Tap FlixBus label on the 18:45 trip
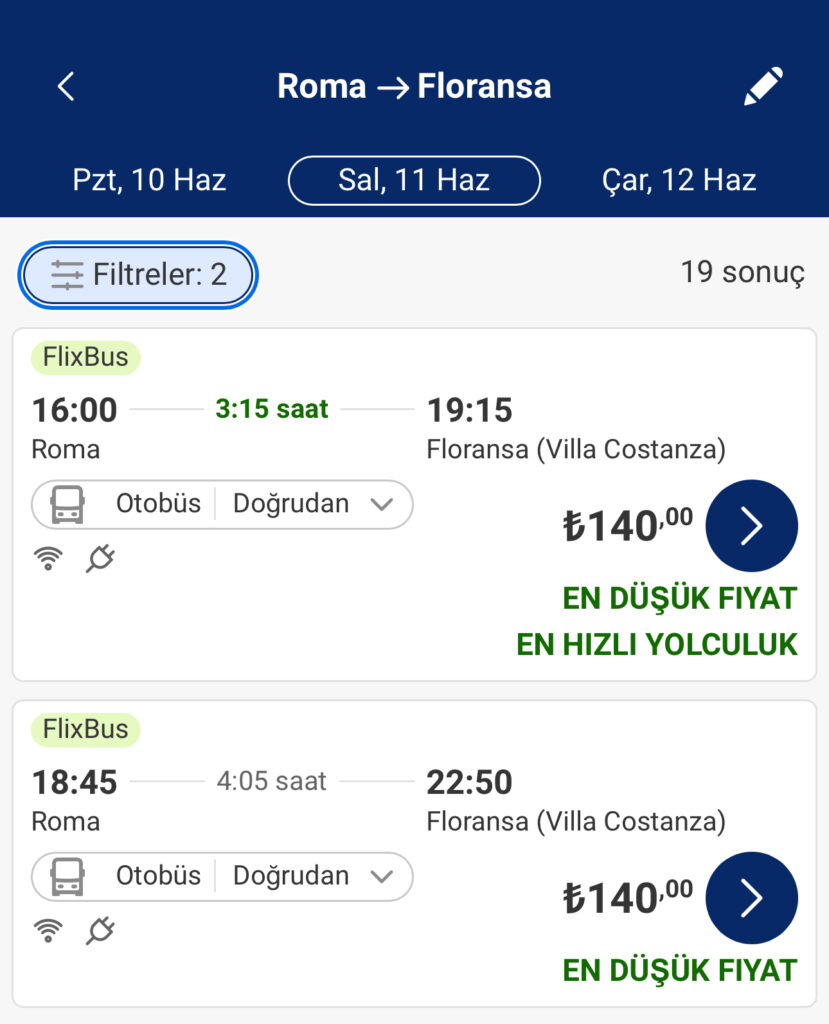Image resolution: width=829 pixels, height=1024 pixels. [x=86, y=729]
